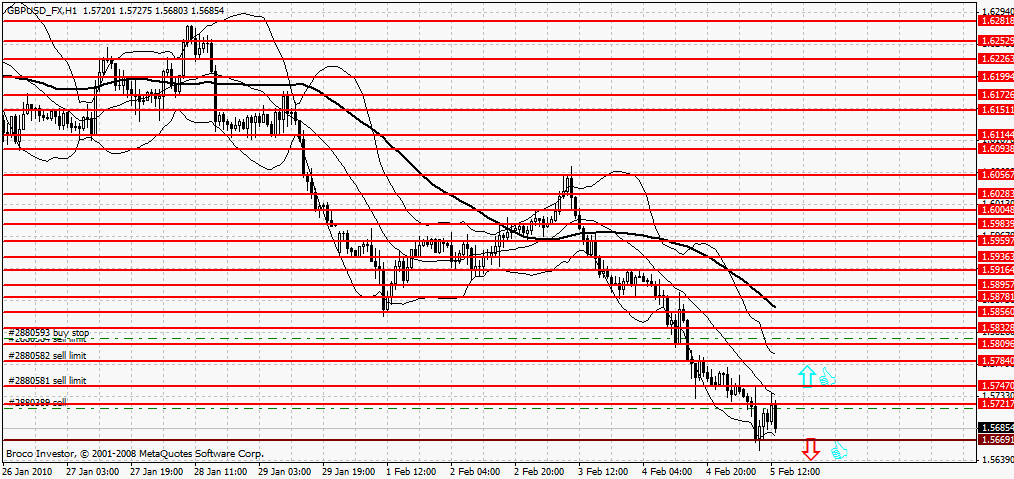1014x479 pixels.
Task: Click the 2 Feb 04:00 time label
Action: point(475,473)
